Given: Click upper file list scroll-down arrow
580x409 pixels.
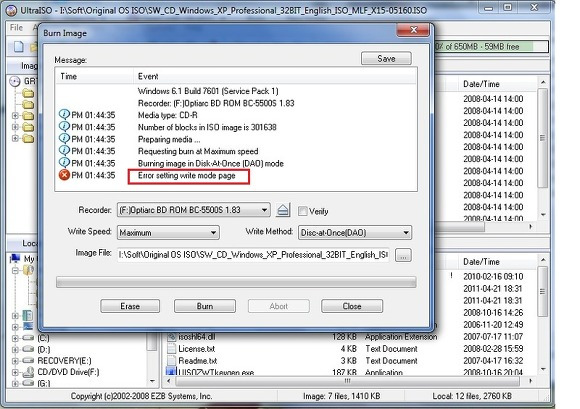Looking at the screenshot, I should (x=543, y=215).
